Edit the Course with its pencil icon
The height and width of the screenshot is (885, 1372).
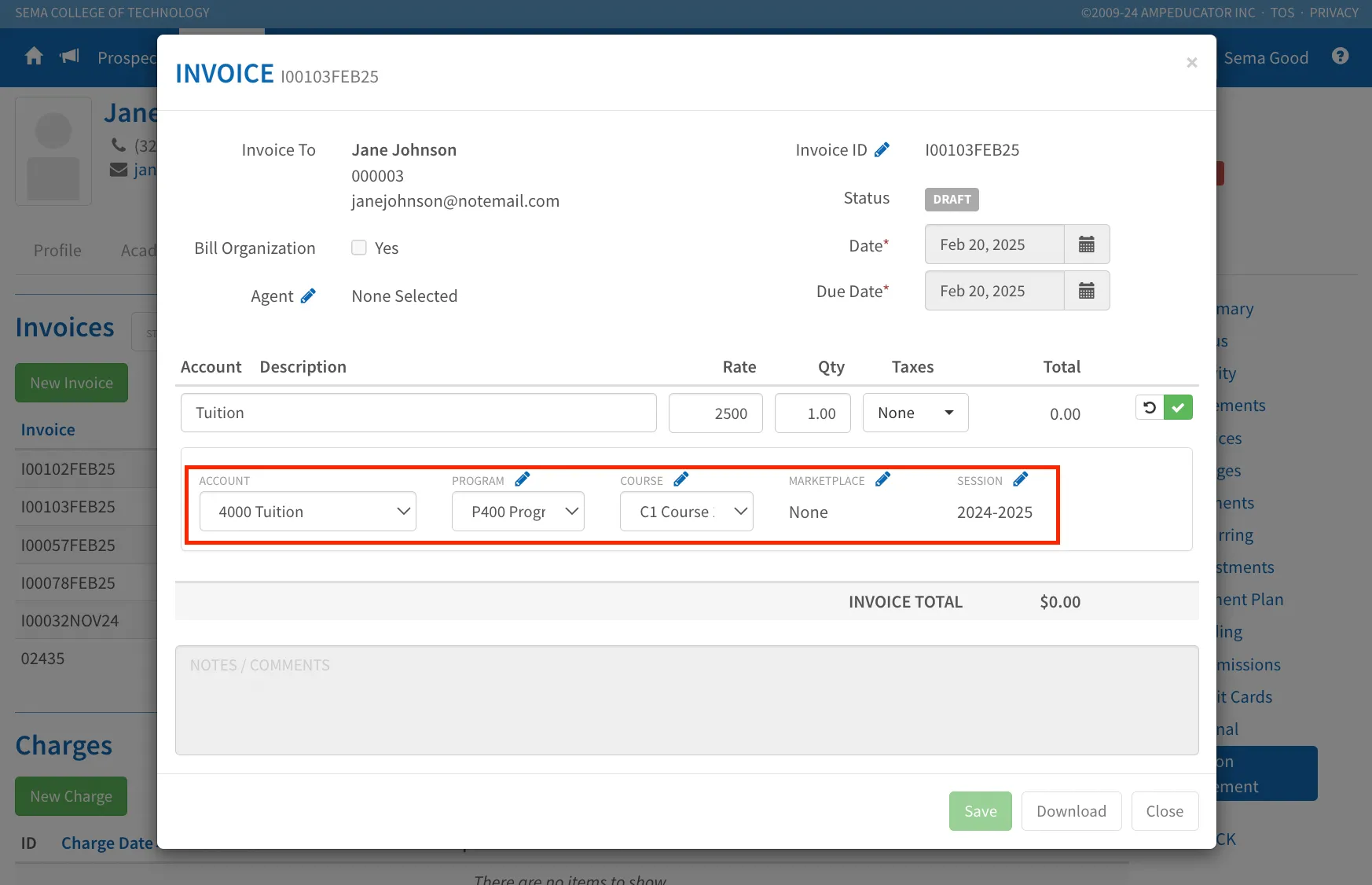[681, 479]
